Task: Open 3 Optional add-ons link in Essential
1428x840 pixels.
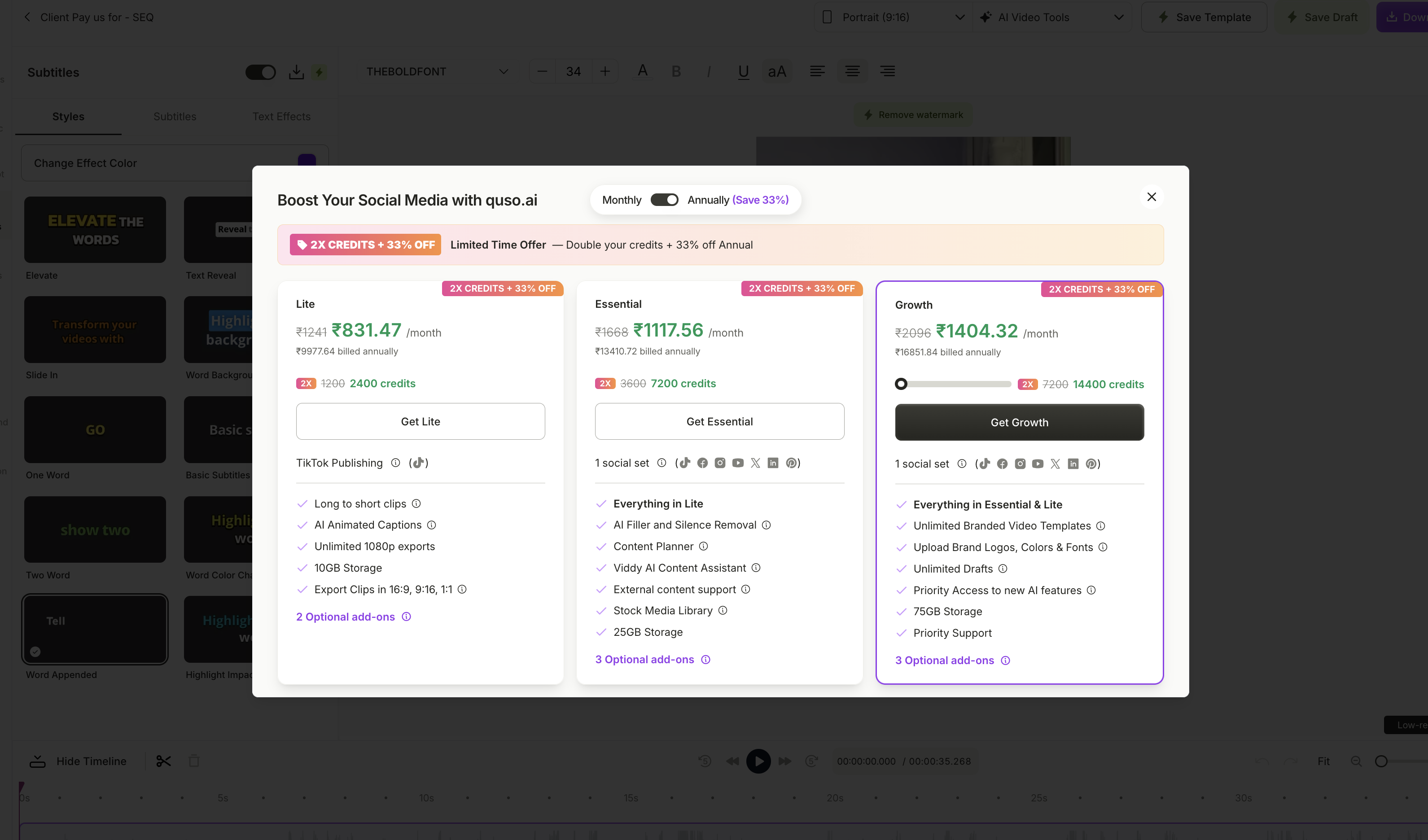Action: click(x=645, y=659)
